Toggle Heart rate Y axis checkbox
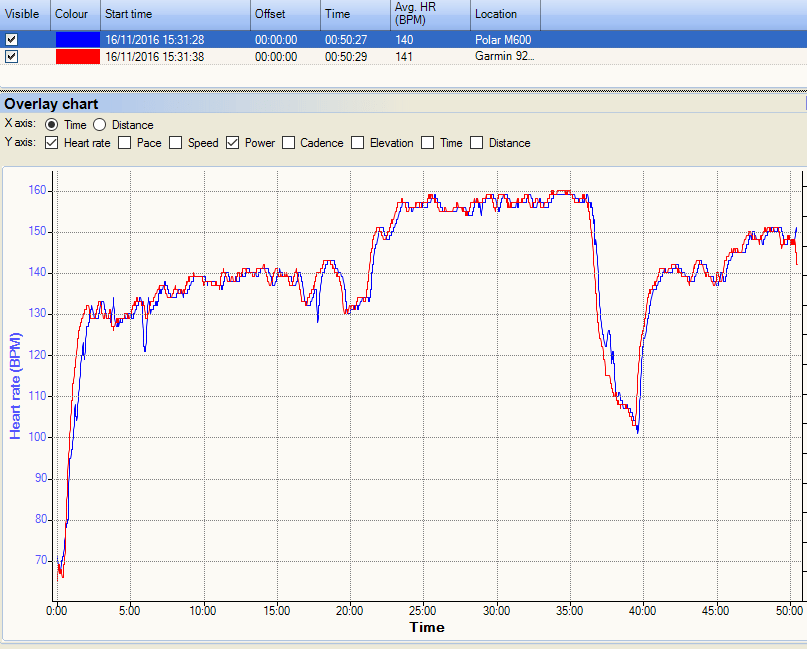Screen dimensions: 807x649 [x=51, y=143]
